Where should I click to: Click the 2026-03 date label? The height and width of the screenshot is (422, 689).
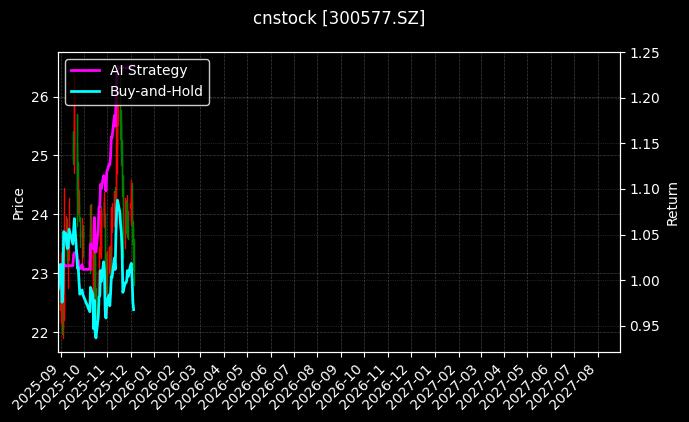pos(174,387)
